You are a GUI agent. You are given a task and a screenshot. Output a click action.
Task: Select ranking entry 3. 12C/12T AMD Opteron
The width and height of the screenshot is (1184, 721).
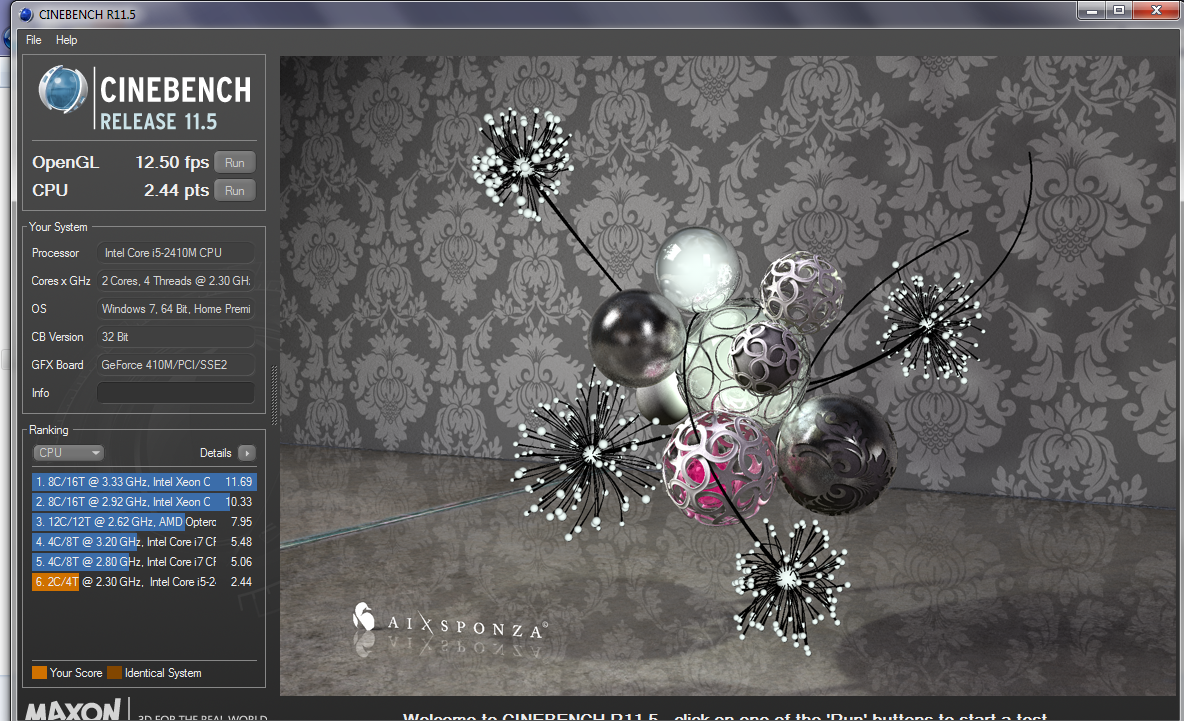[x=143, y=522]
